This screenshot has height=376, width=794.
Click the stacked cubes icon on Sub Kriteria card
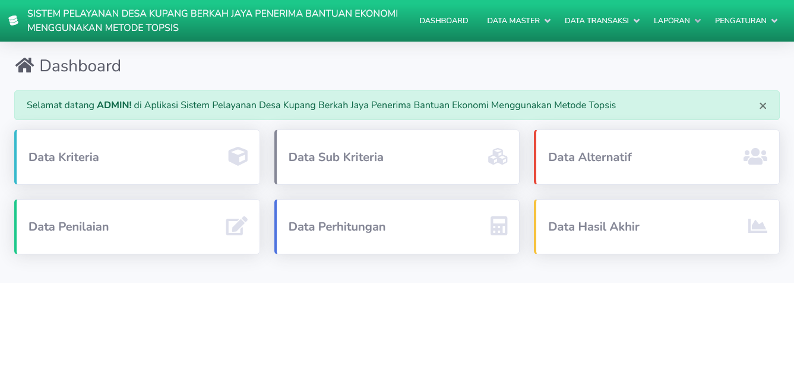(x=498, y=157)
